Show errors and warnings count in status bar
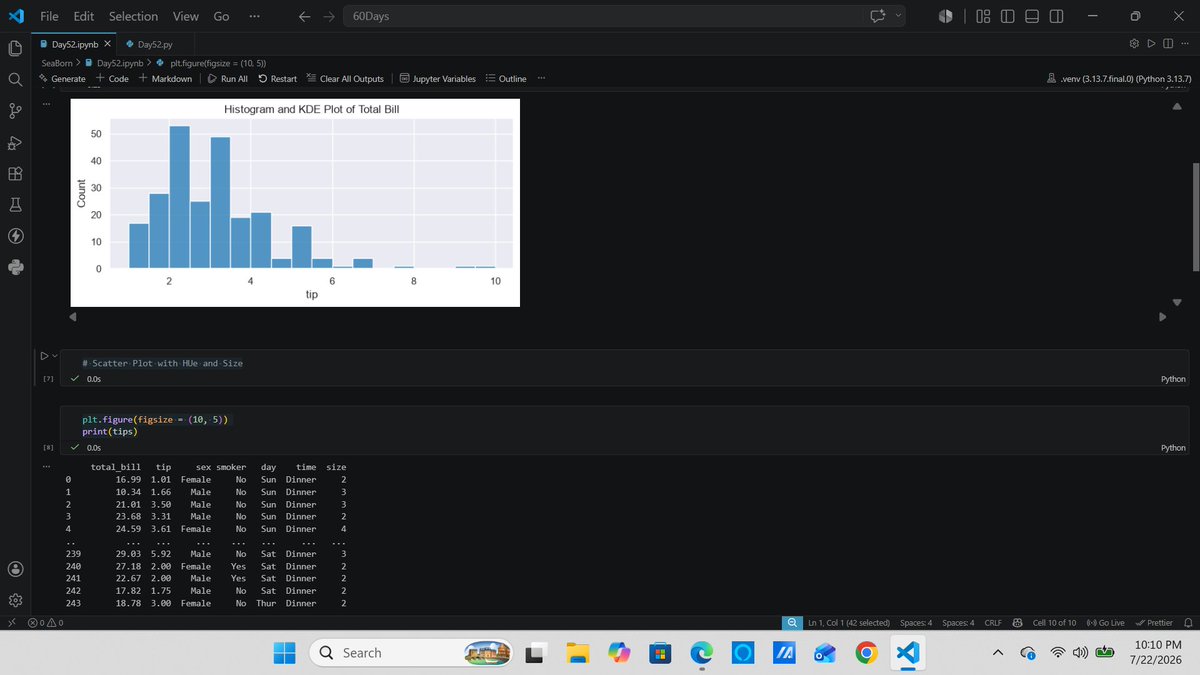1200x675 pixels. tap(47, 623)
